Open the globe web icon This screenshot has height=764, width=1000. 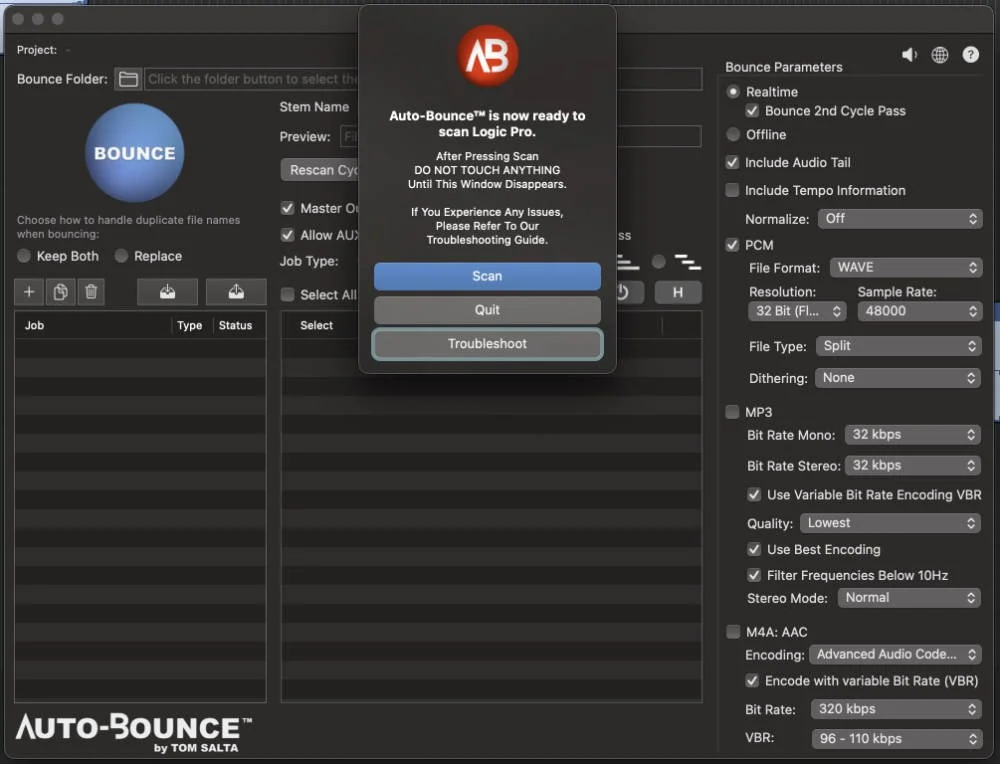[x=939, y=55]
